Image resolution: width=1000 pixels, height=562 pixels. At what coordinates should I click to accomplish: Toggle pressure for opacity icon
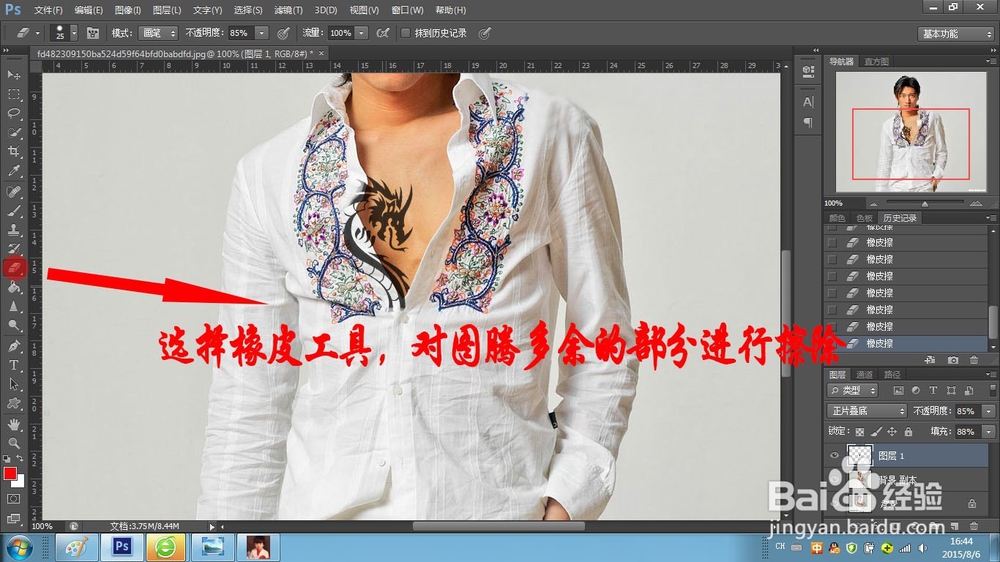pyautogui.click(x=283, y=33)
